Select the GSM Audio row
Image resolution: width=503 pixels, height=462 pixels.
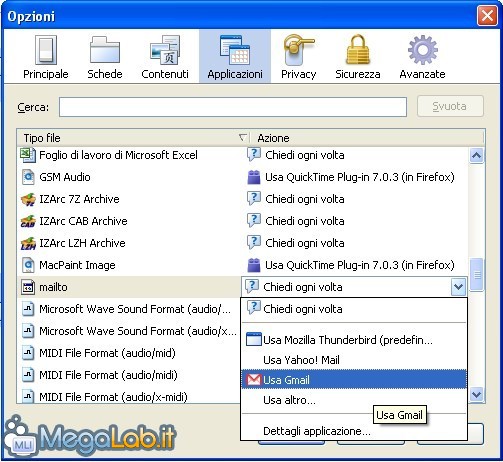(243, 177)
